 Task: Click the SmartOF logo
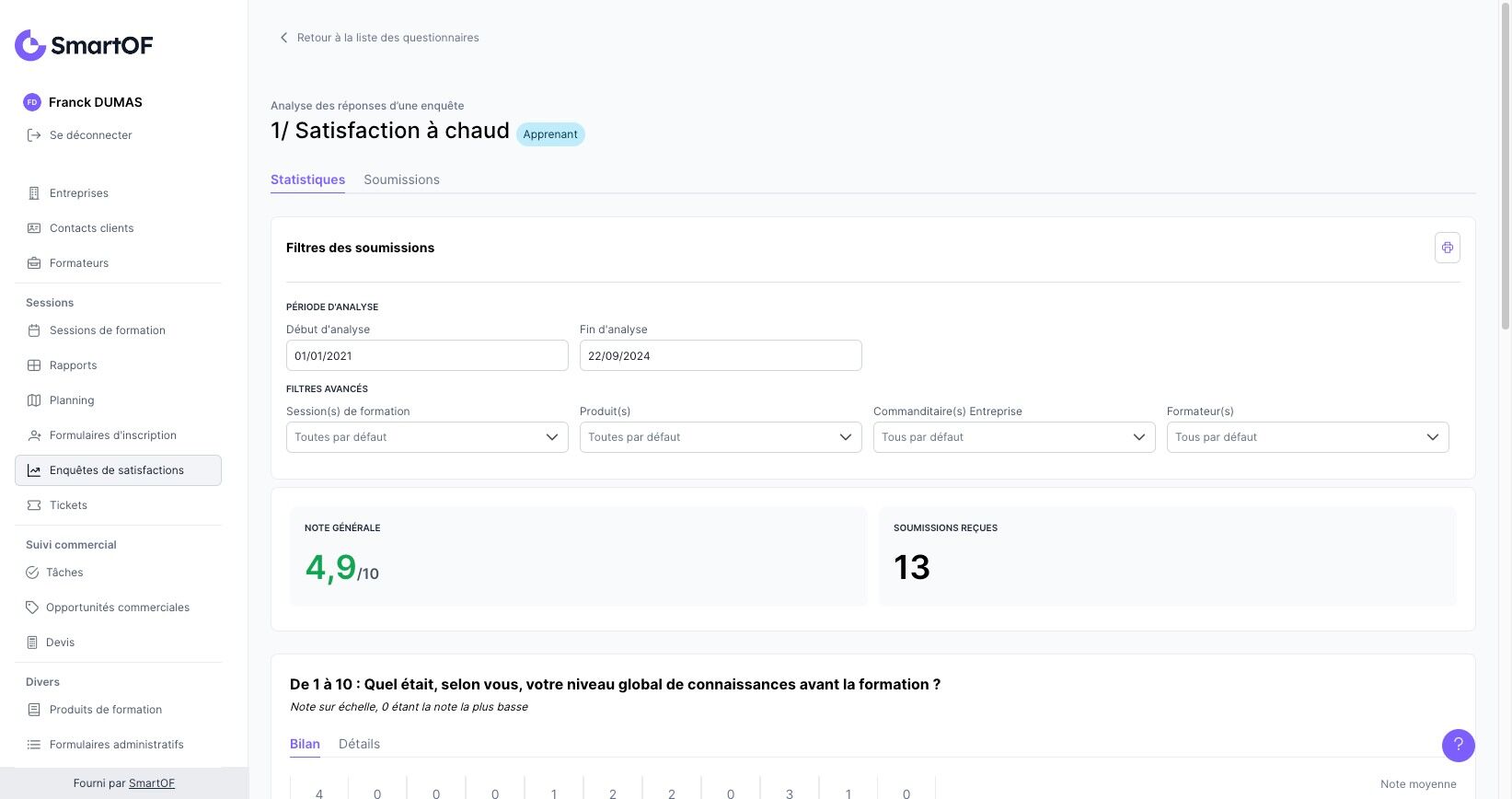click(84, 45)
